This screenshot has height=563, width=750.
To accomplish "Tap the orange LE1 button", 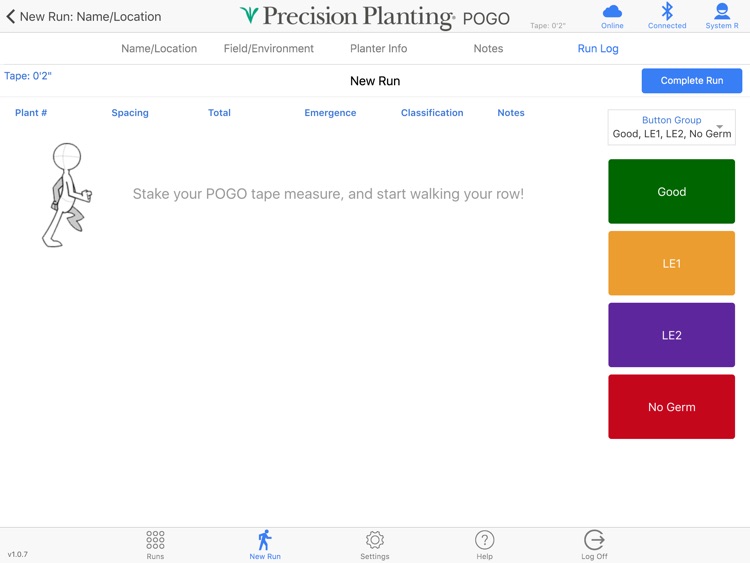I will pyautogui.click(x=672, y=263).
